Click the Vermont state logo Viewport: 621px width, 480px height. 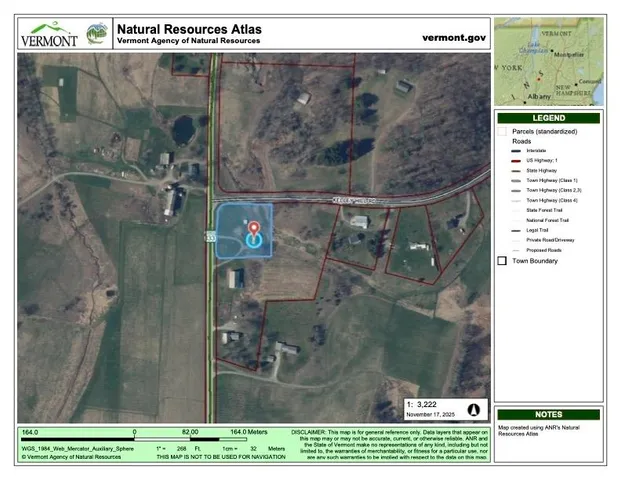49,34
